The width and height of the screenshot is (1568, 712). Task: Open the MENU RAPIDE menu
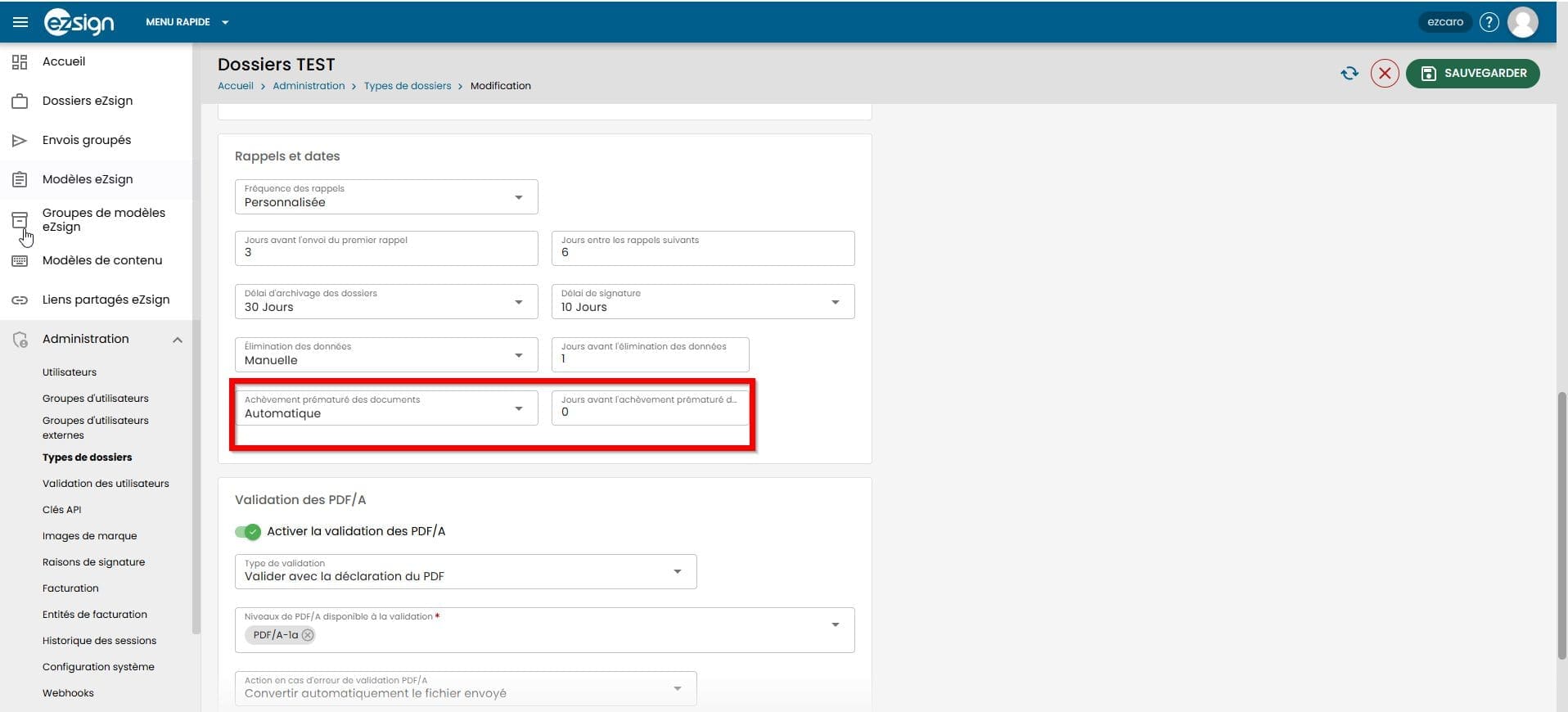click(x=187, y=22)
